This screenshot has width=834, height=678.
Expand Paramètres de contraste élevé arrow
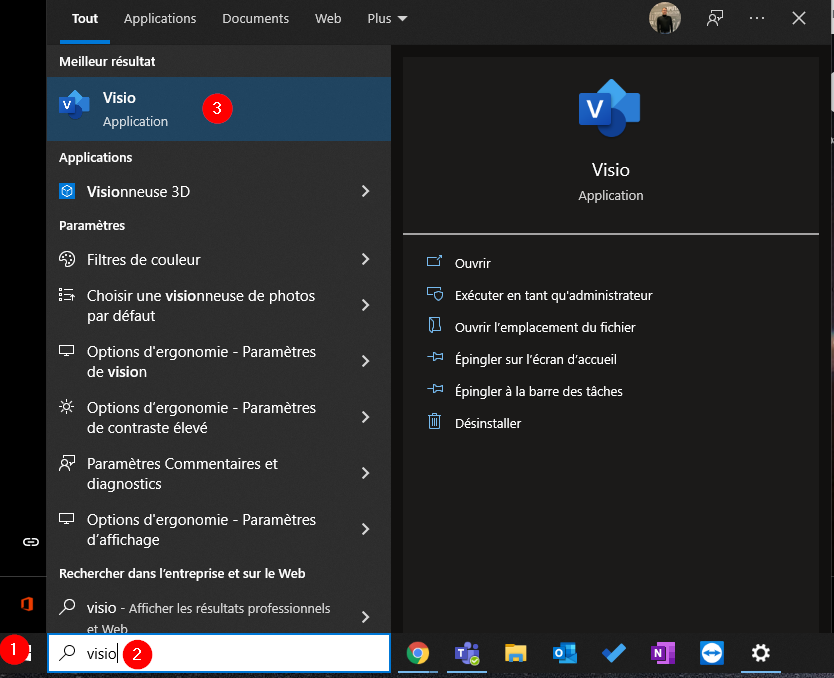click(365, 417)
